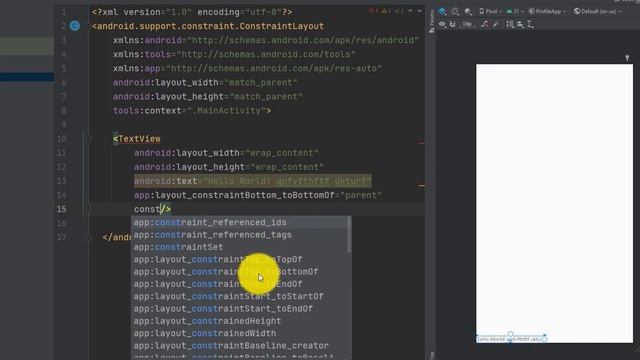This screenshot has width=640, height=360.
Task: Click the Guidelines icon in layout toolbar
Action: [530, 24]
